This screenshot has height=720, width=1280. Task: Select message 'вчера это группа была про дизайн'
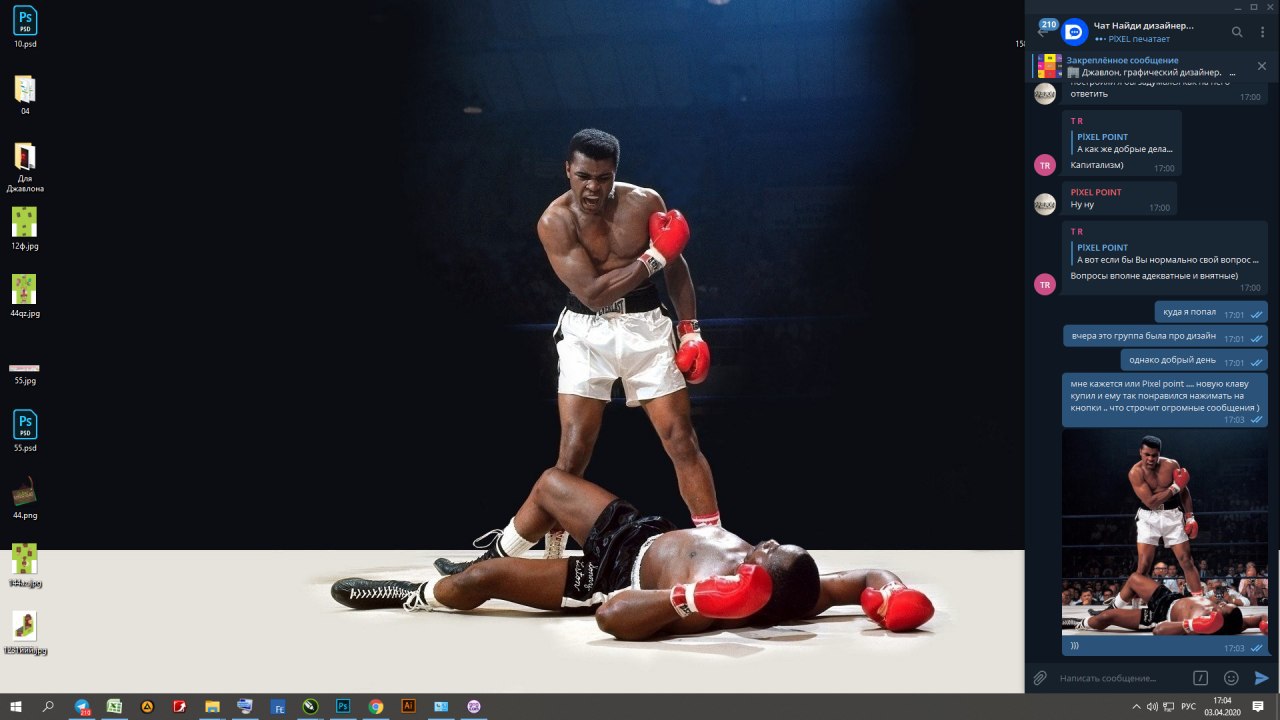[x=1165, y=336]
